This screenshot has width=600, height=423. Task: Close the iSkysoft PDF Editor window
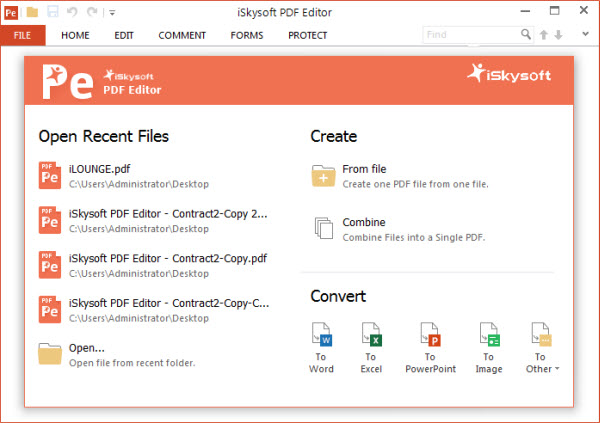point(584,10)
